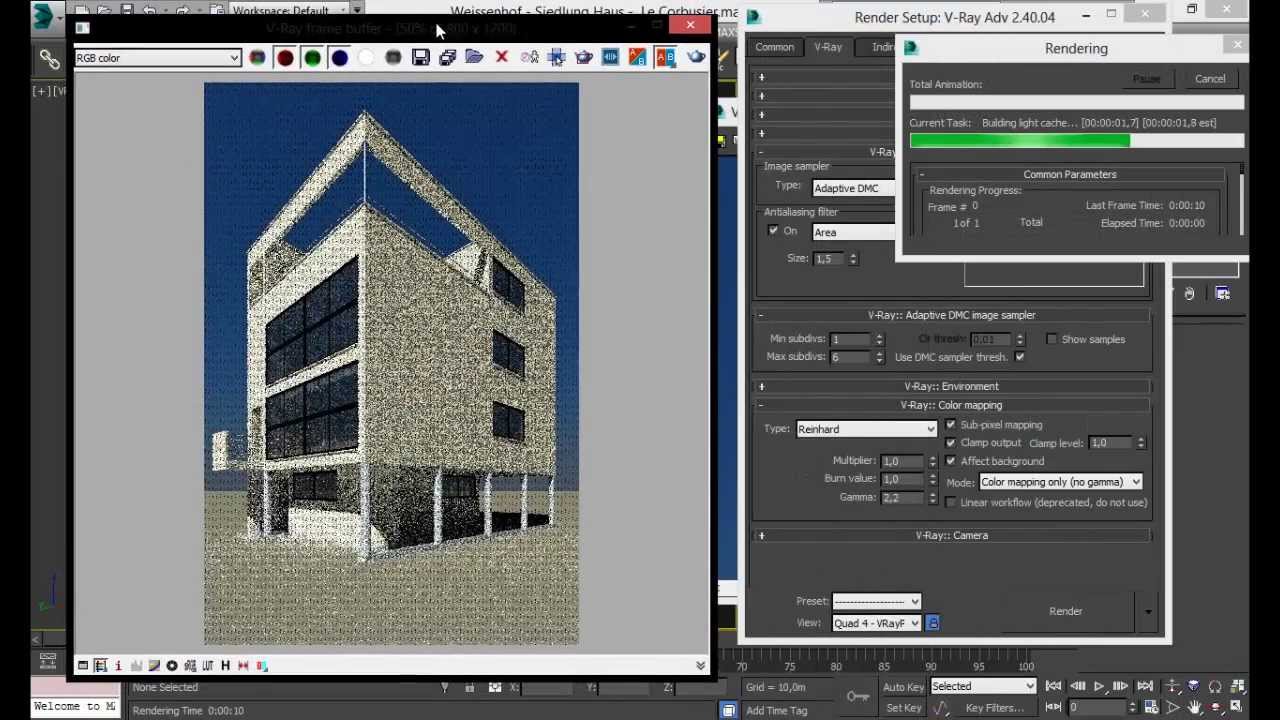Screen dimensions: 1280x720
Task: Open the Preset dropdown in Render Setup
Action: [876, 602]
